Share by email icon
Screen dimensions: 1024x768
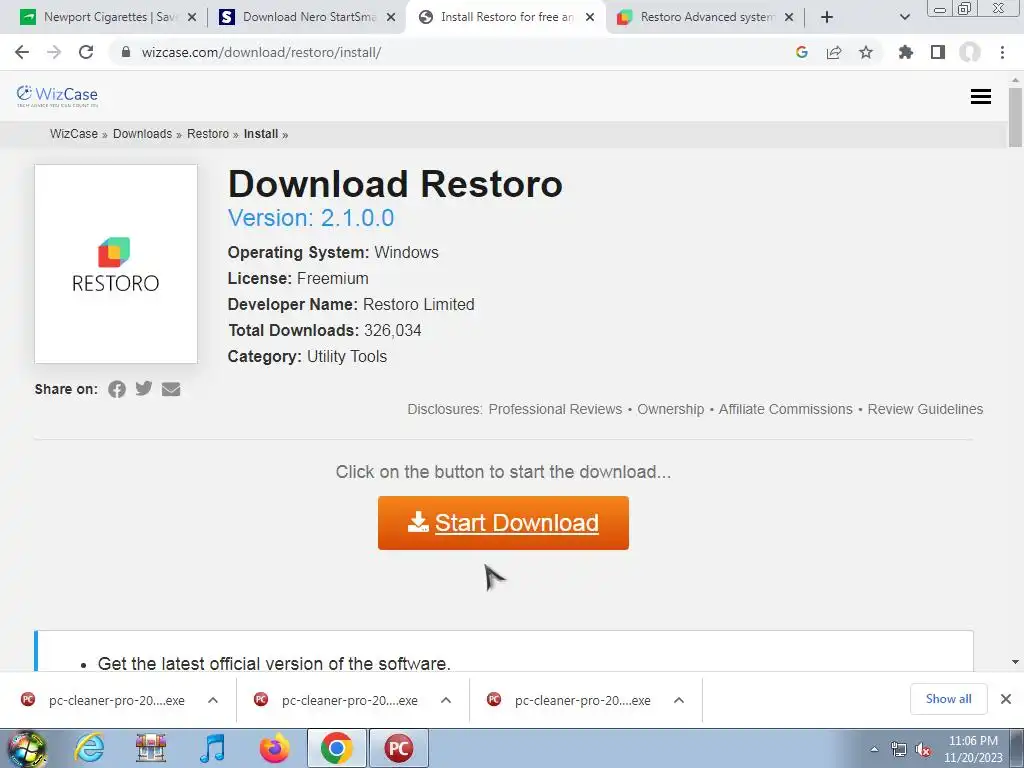pyautogui.click(x=171, y=389)
